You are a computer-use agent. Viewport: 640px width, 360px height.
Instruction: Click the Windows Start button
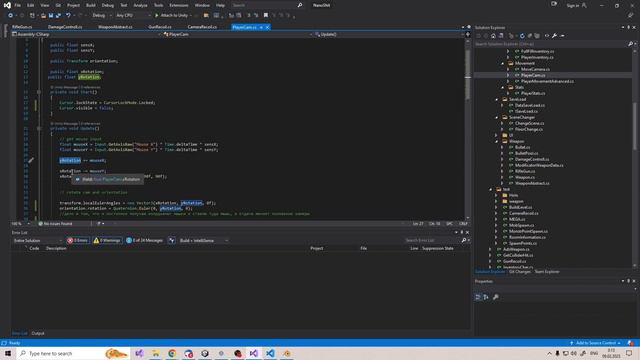[x=8, y=353]
